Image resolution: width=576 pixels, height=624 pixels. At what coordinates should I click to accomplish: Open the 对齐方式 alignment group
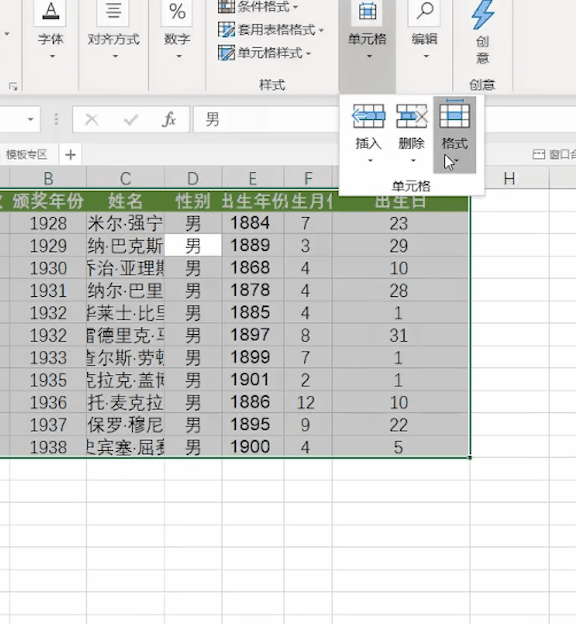point(113,30)
